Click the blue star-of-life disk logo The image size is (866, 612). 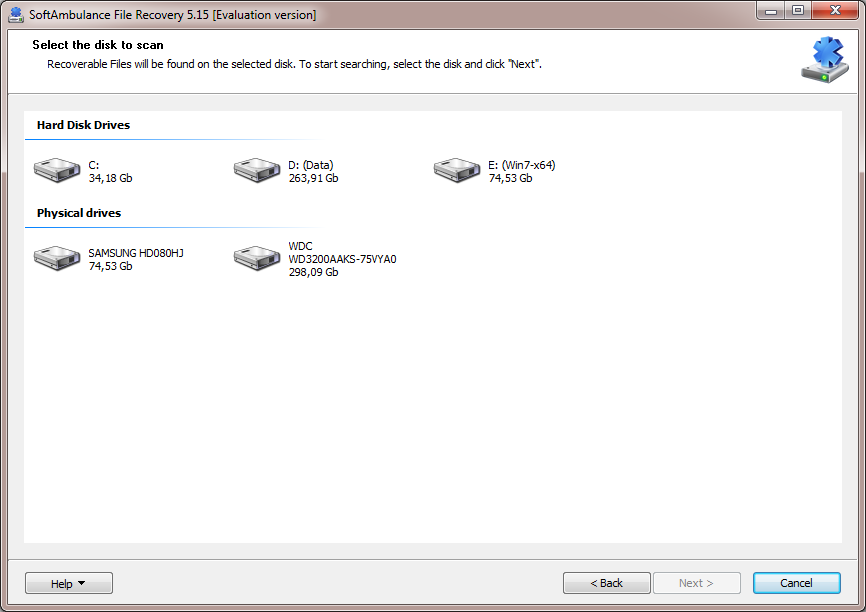pos(825,60)
